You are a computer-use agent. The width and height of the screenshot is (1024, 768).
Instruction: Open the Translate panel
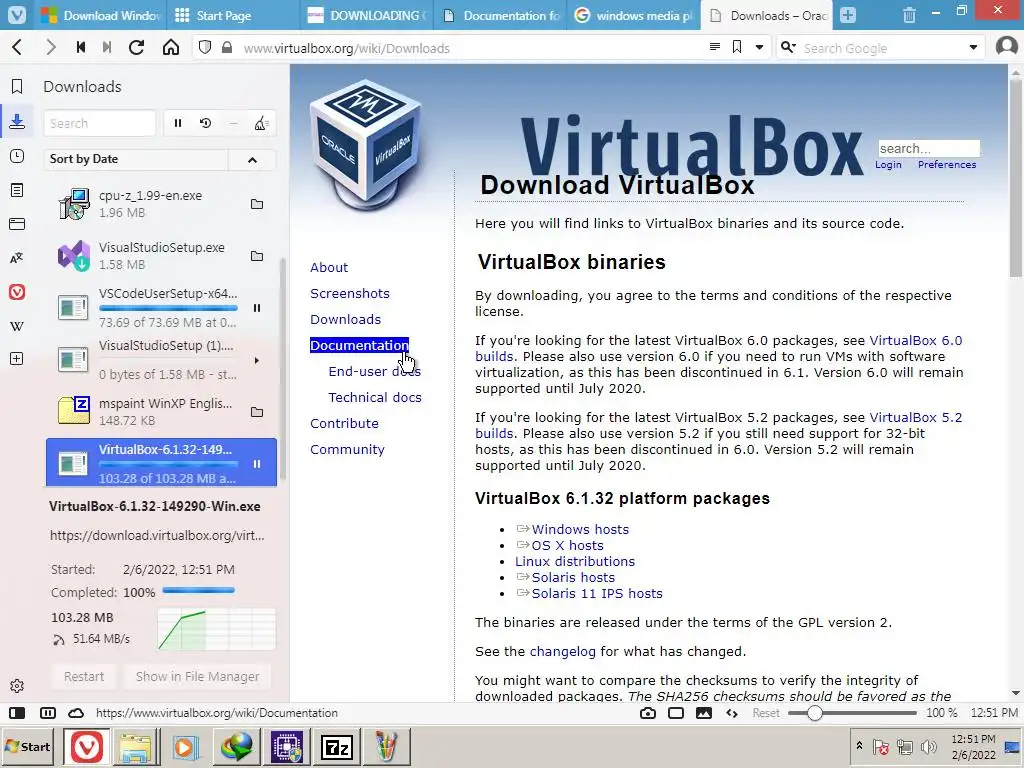point(17,258)
